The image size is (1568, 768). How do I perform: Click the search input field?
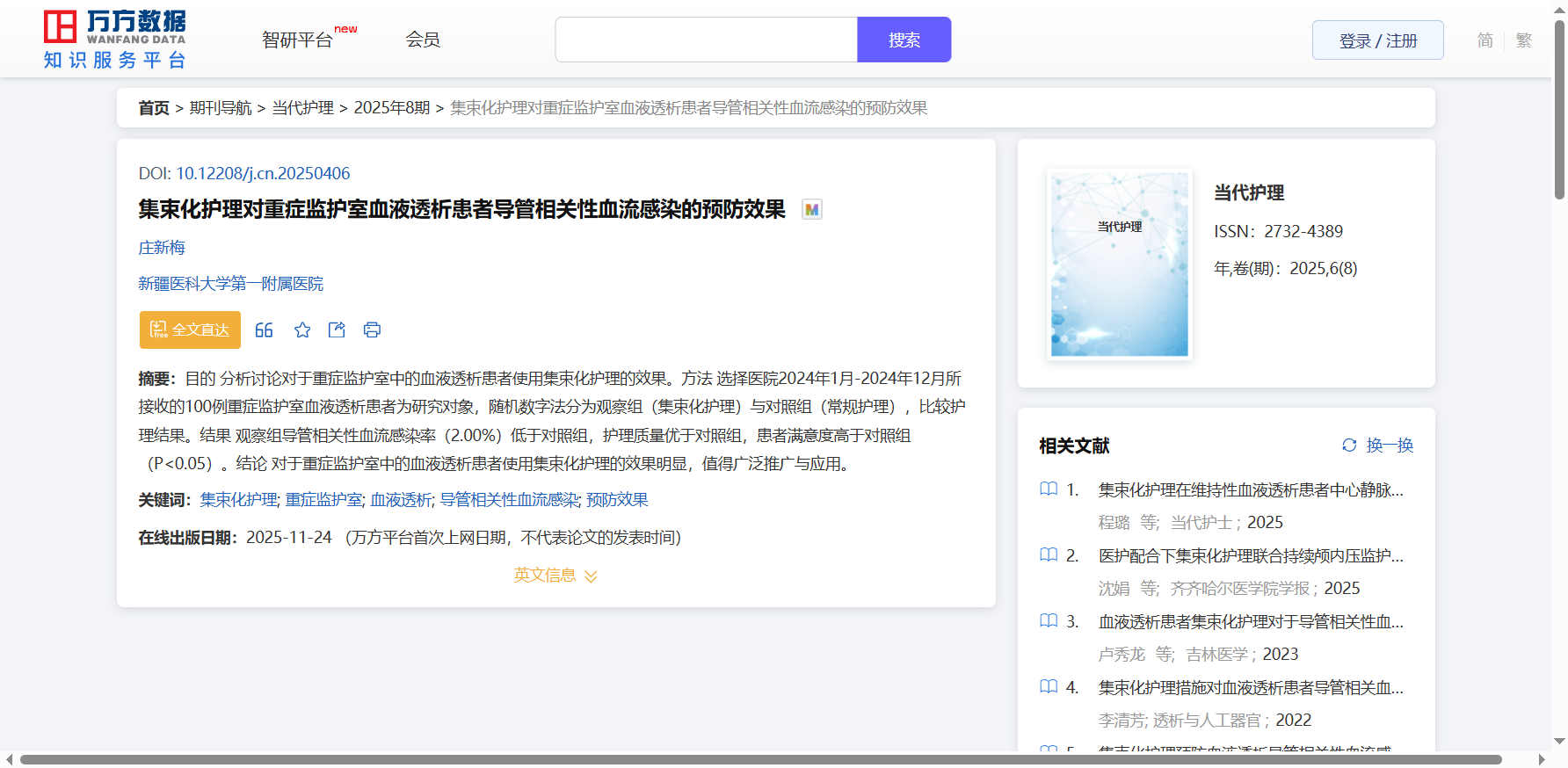[706, 40]
